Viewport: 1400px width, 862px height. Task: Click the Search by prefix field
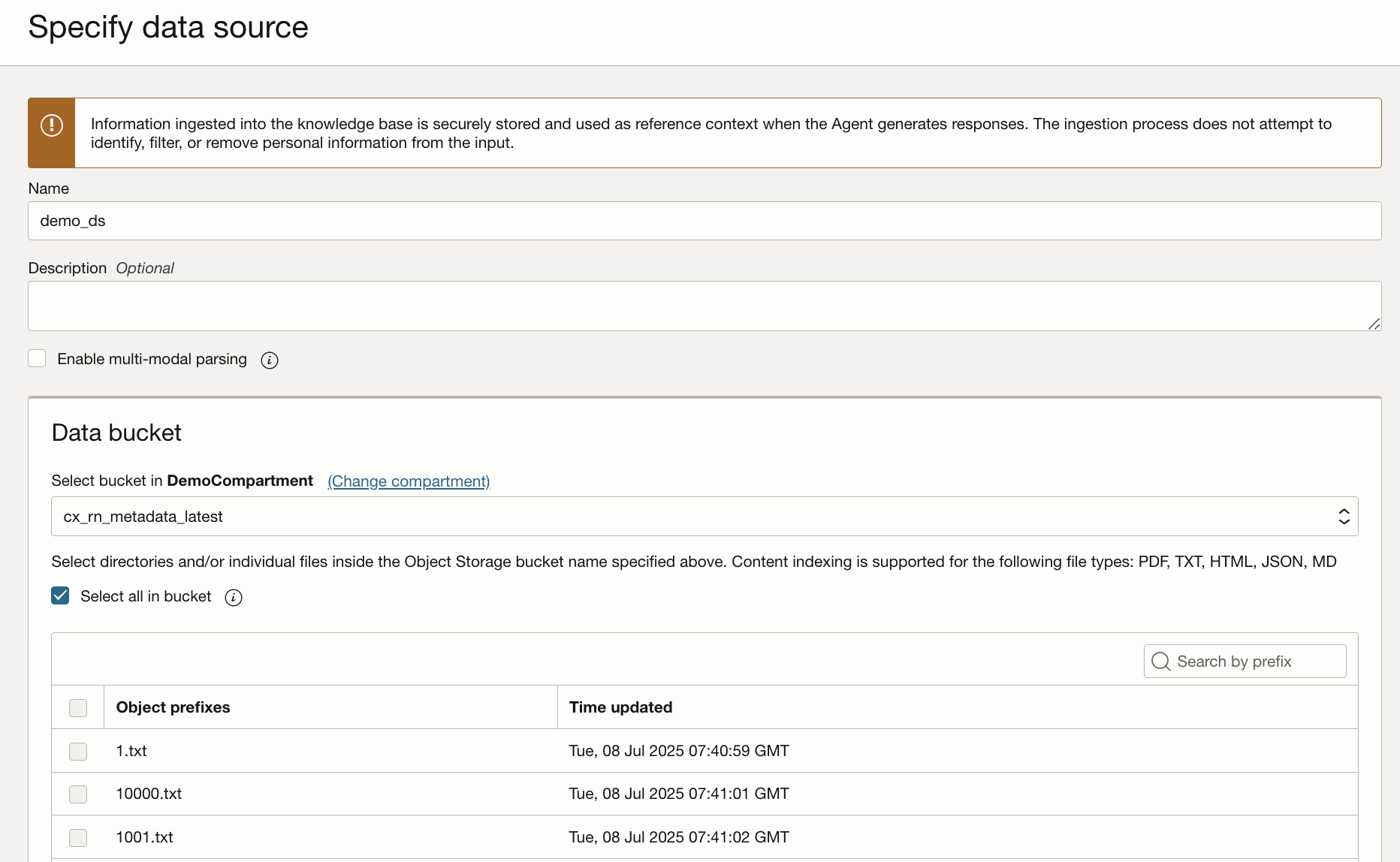pyautogui.click(x=1254, y=662)
